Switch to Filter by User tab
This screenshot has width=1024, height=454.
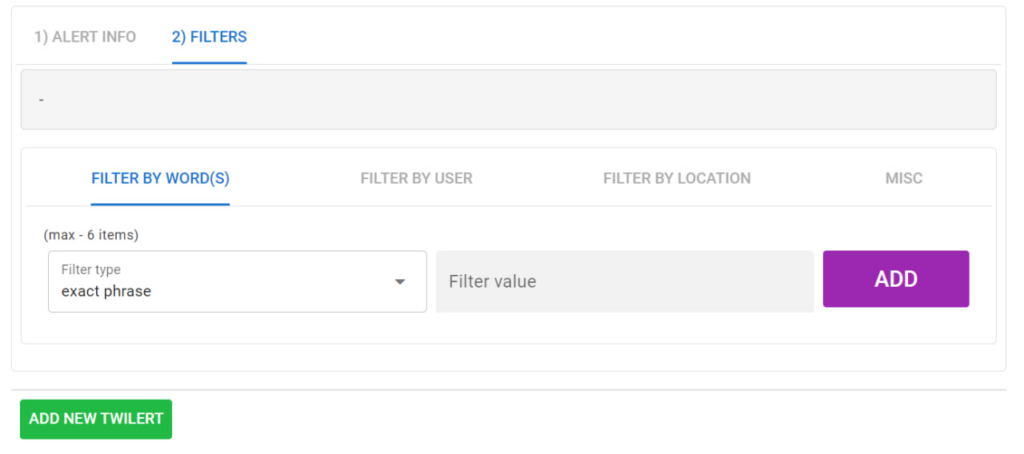tap(416, 178)
